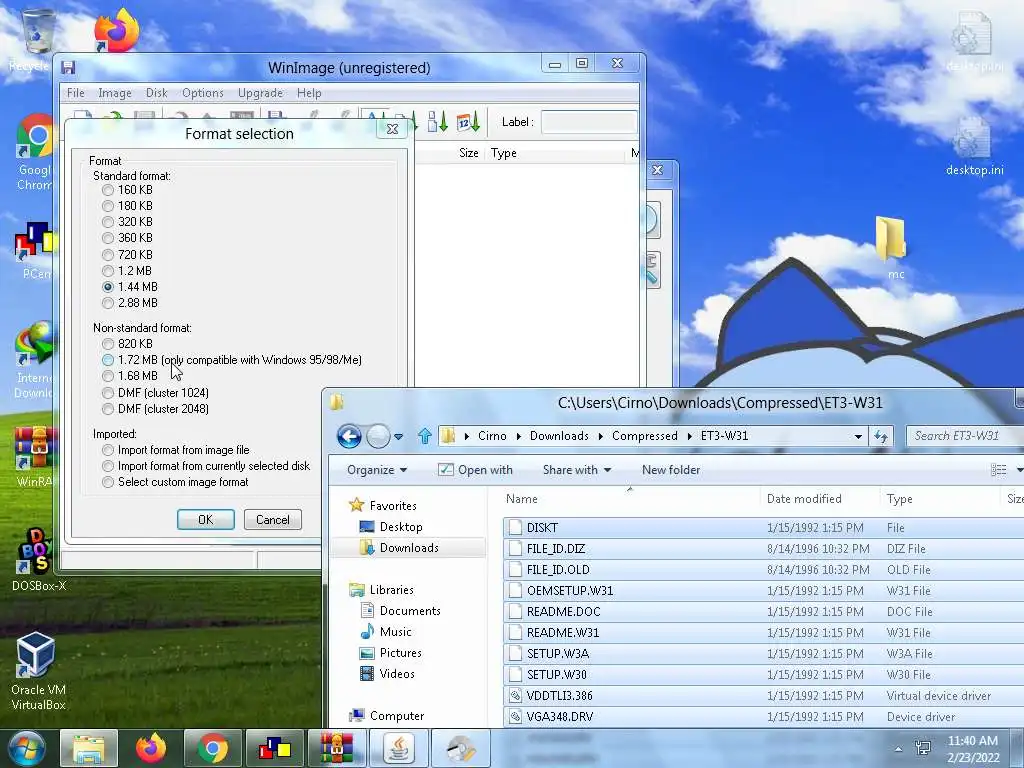1024x768 pixels.
Task: Open the recent pages dropdown next to Forward
Action: point(398,436)
